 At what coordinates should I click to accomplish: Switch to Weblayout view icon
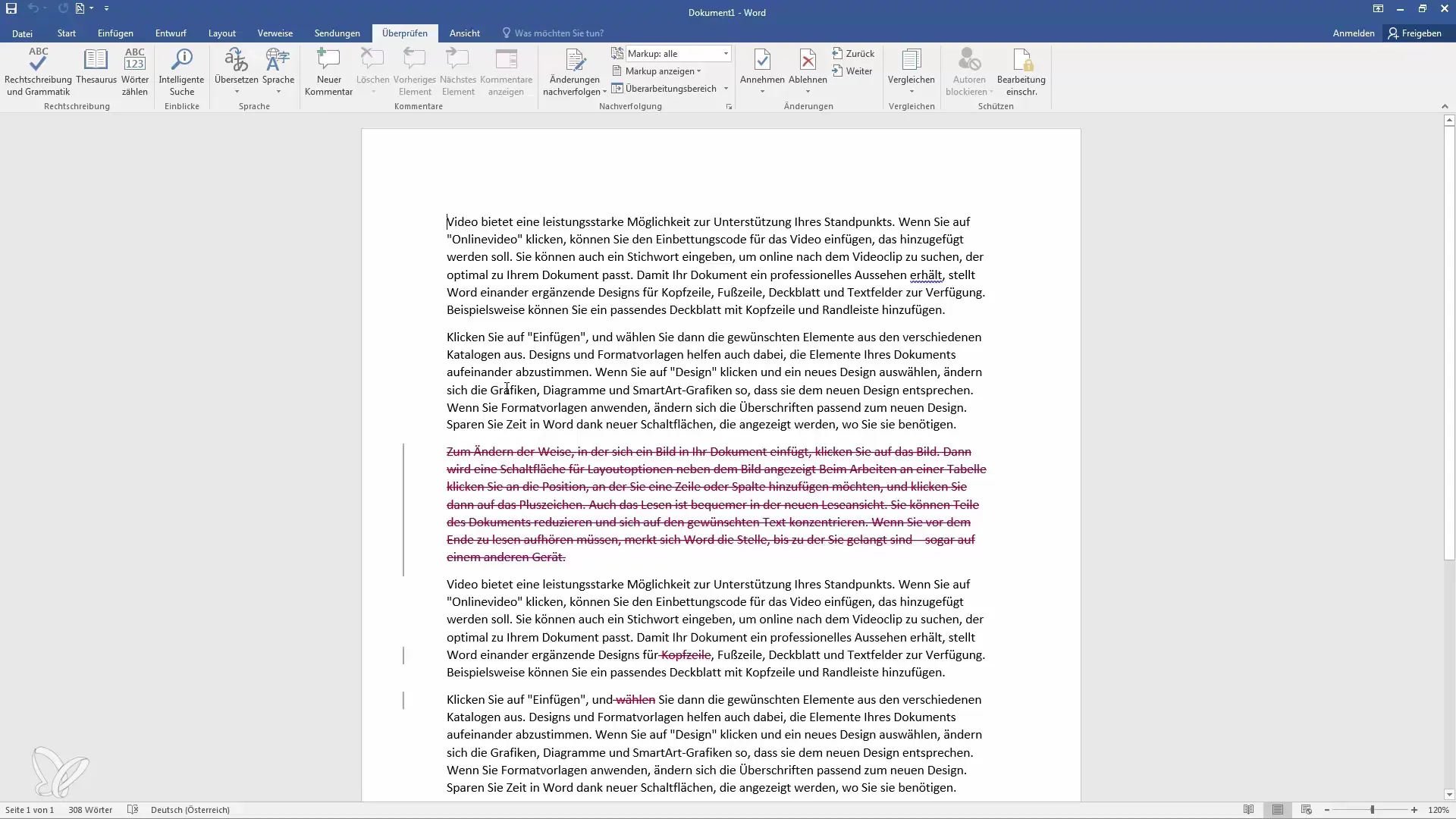(1306, 810)
